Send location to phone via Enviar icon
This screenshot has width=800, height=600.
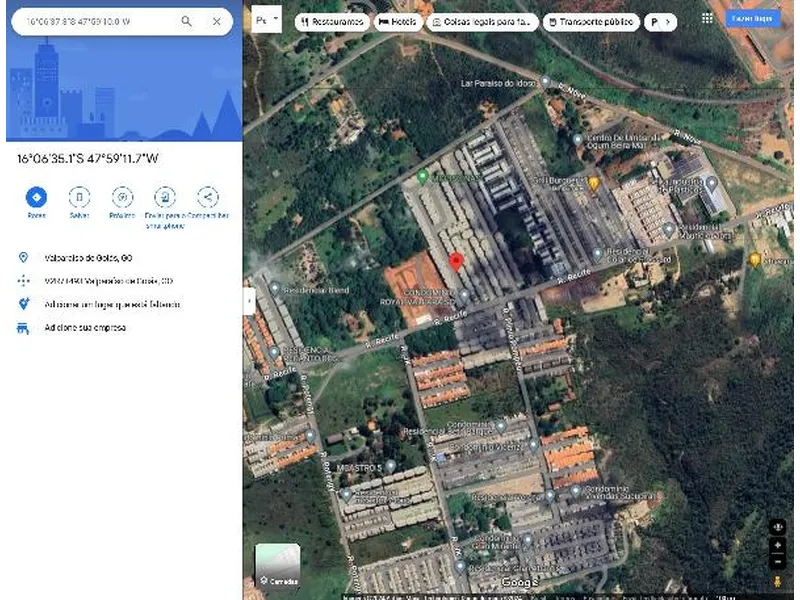(163, 197)
